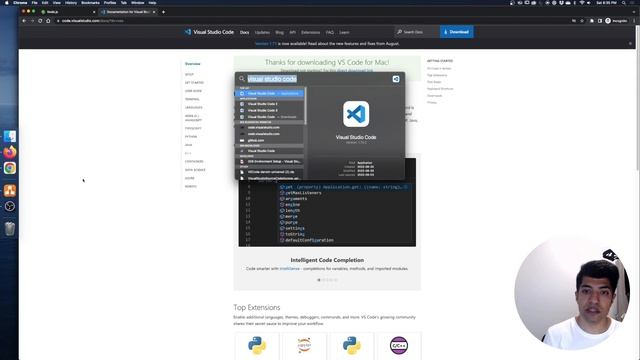Screen dimensions: 640x360
Task: Click the first Python extension icon
Action: 257,346
